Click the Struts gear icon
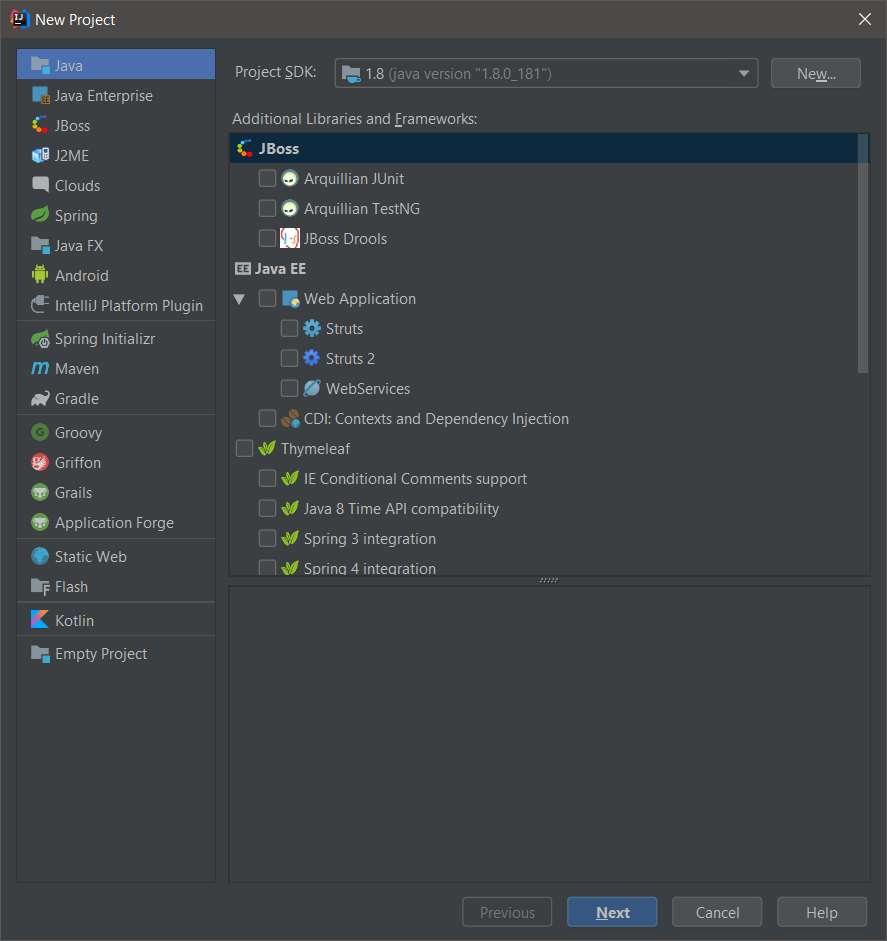Image resolution: width=887 pixels, height=941 pixels. (x=311, y=328)
